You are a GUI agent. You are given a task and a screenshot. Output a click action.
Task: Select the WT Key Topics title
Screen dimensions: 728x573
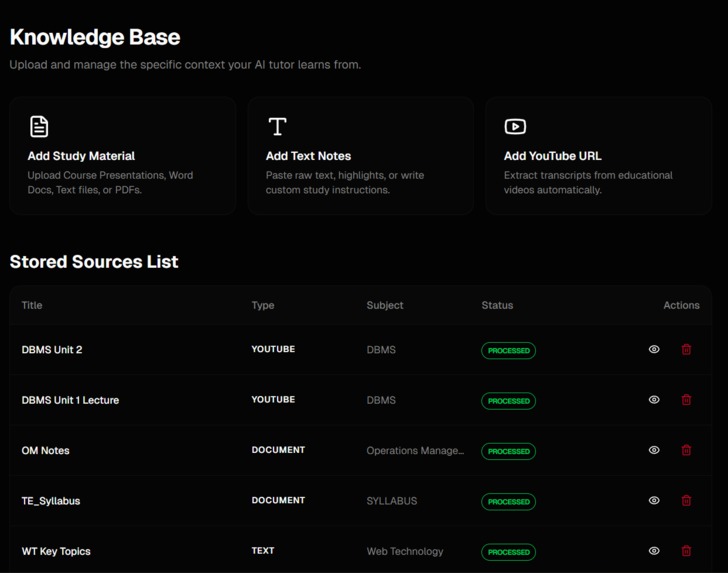click(56, 551)
